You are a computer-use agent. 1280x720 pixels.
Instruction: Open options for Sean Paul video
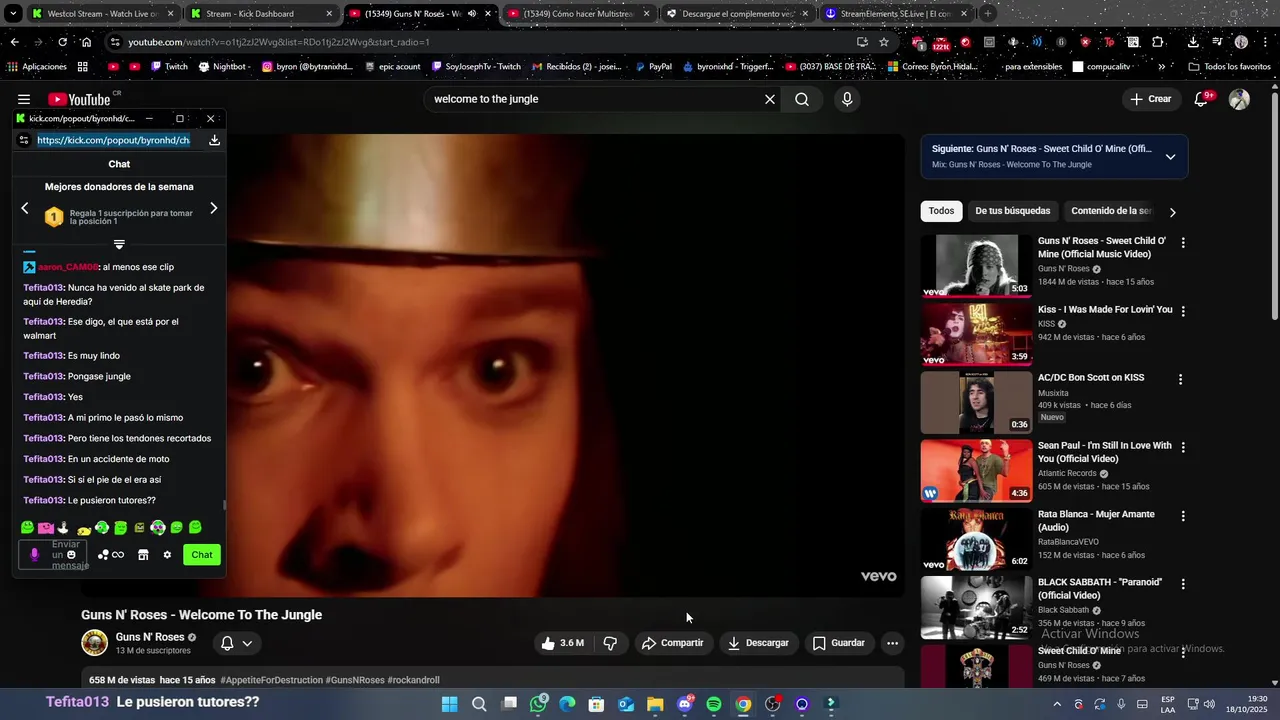point(1183,447)
